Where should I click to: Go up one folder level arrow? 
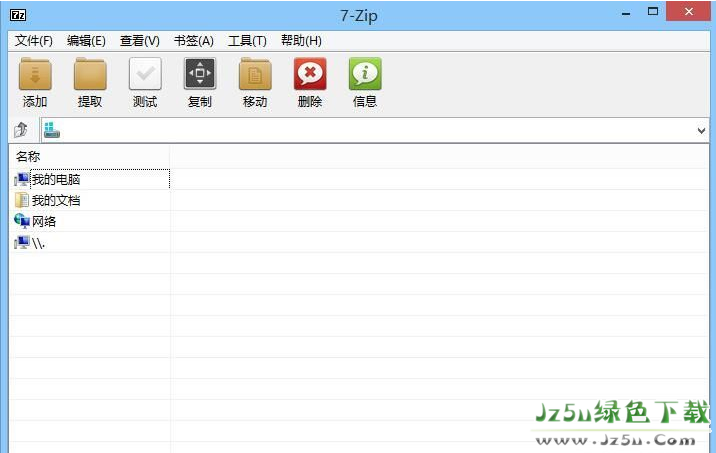(21, 130)
